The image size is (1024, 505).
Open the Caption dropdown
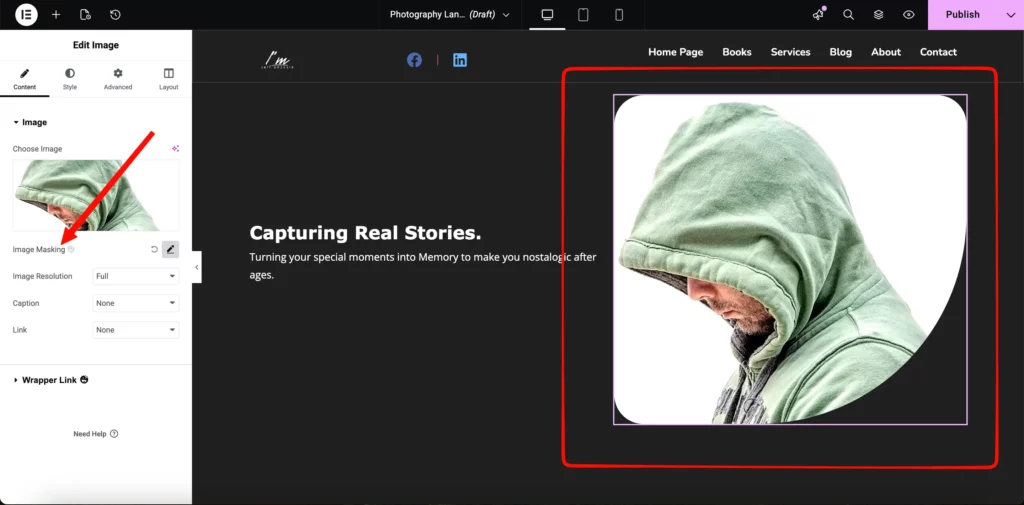pos(136,303)
